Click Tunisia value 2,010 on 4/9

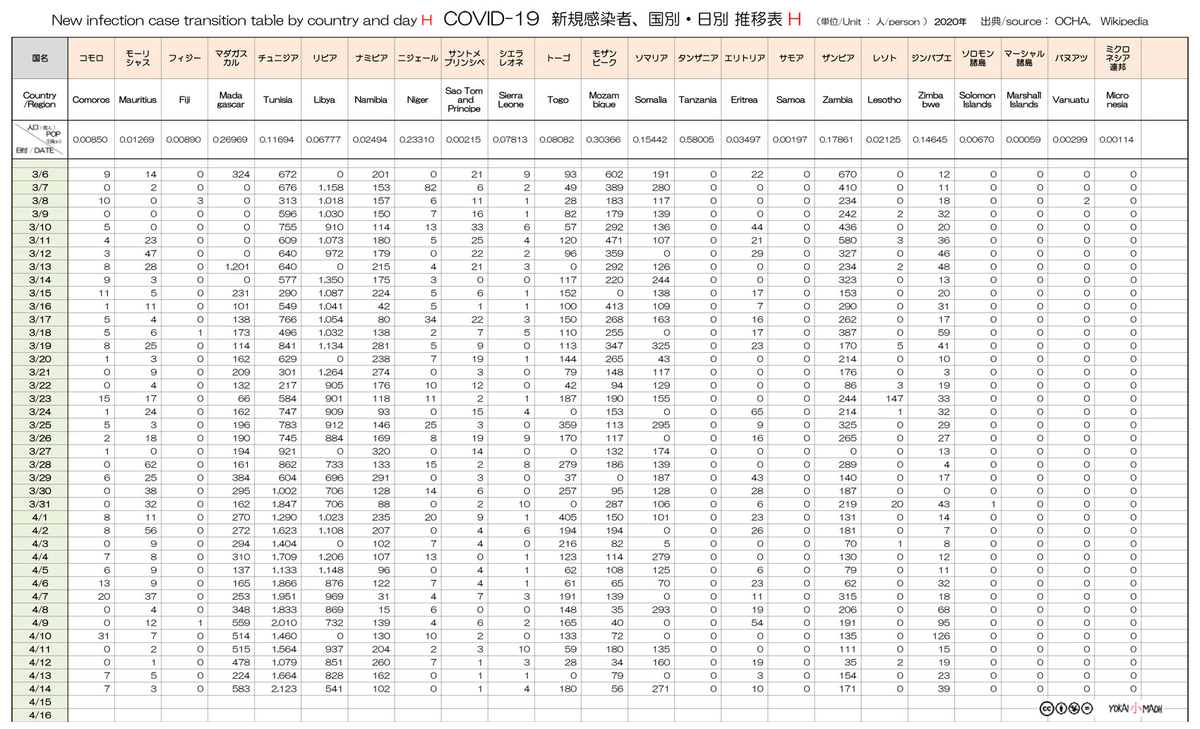[x=283, y=623]
